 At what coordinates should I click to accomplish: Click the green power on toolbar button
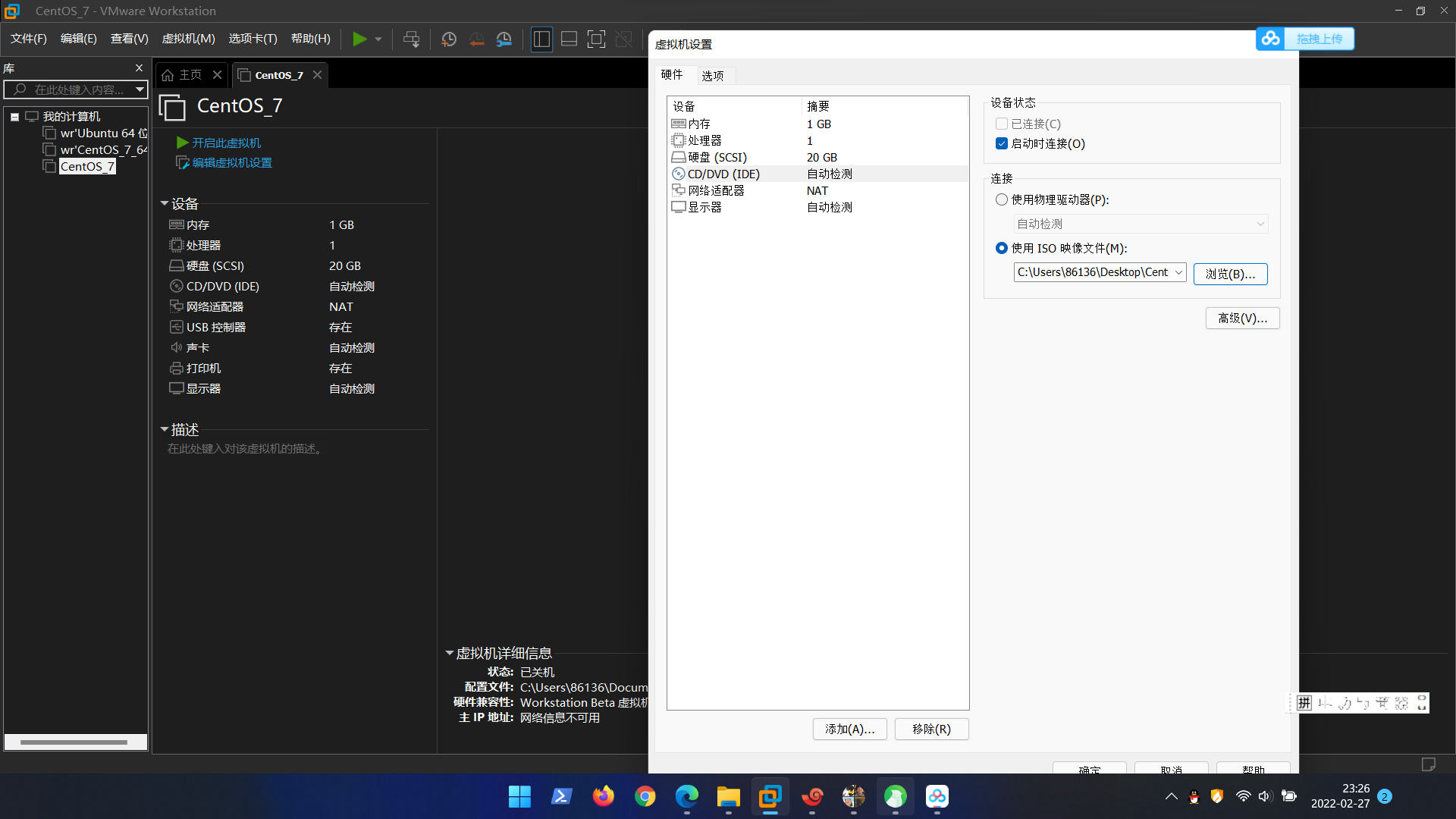click(x=359, y=39)
